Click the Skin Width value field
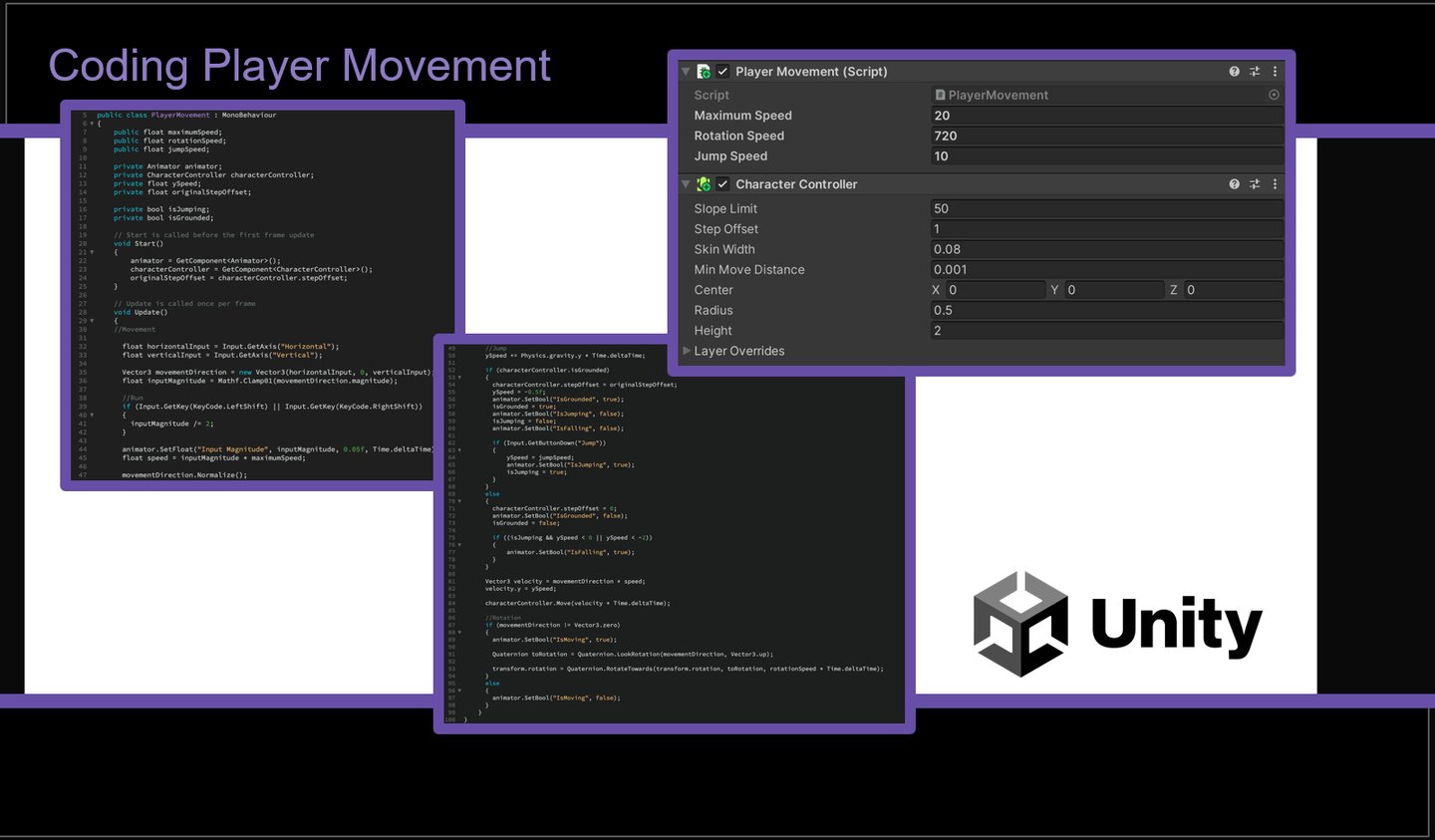The width and height of the screenshot is (1435, 840). click(1106, 249)
